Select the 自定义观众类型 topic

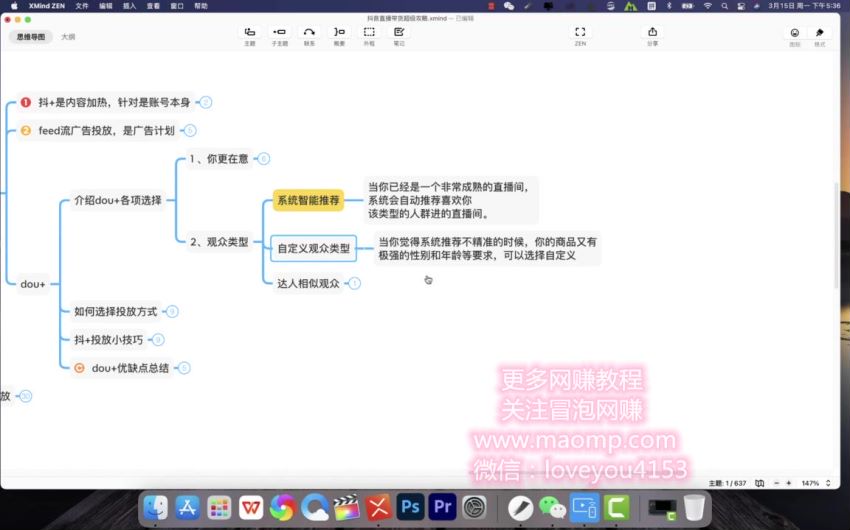pyautogui.click(x=314, y=248)
